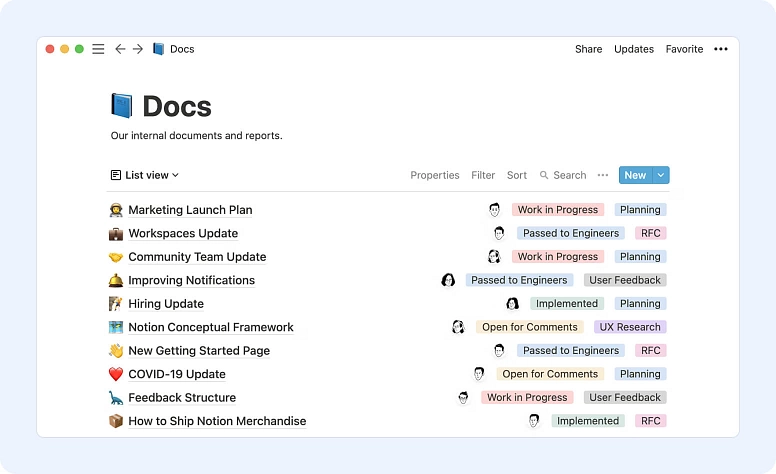Open the Sort options
Image resolution: width=776 pixels, height=474 pixels.
(517, 175)
